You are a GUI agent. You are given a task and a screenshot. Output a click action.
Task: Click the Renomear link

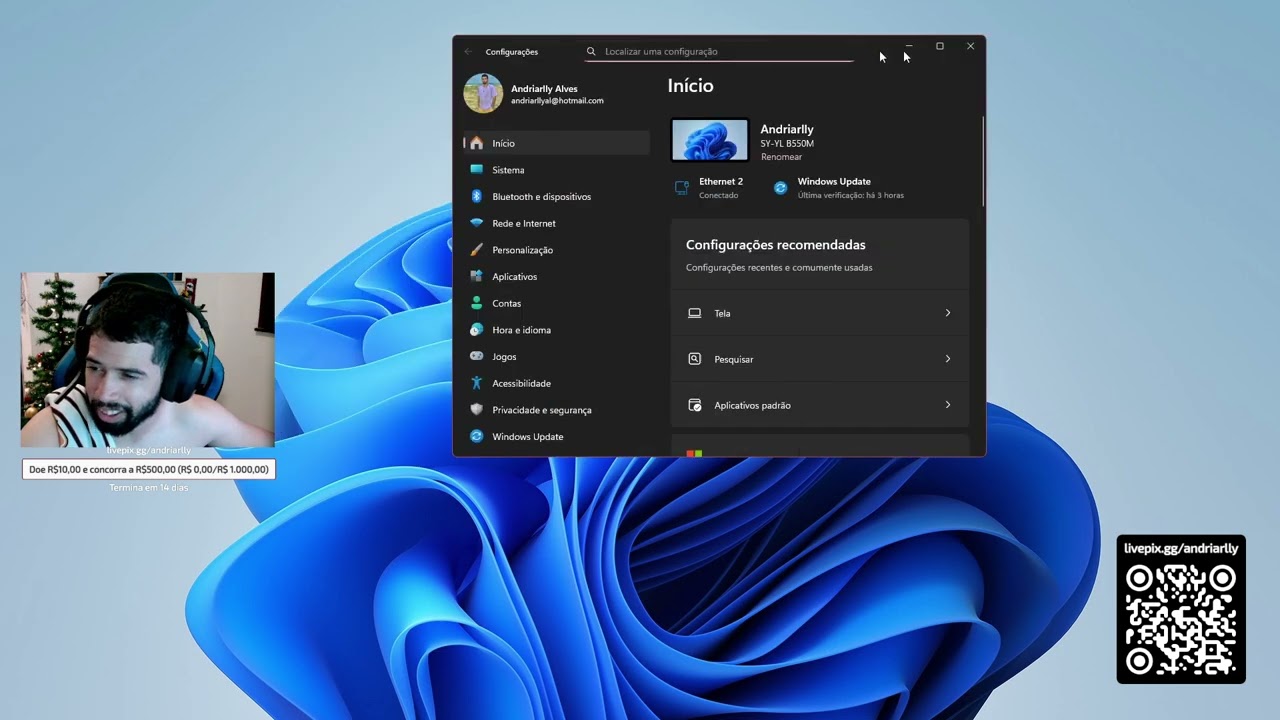click(781, 157)
